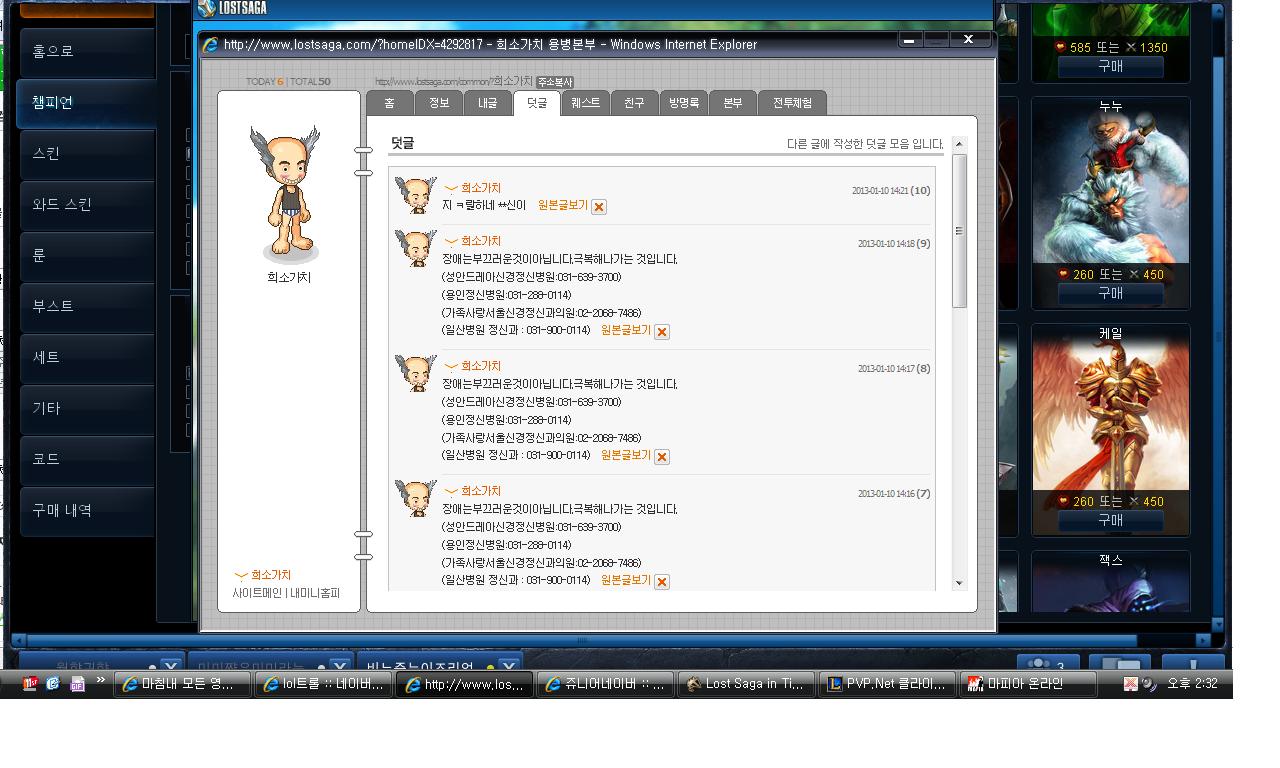
Task: Open the 방명록 tab
Action: pos(684,103)
